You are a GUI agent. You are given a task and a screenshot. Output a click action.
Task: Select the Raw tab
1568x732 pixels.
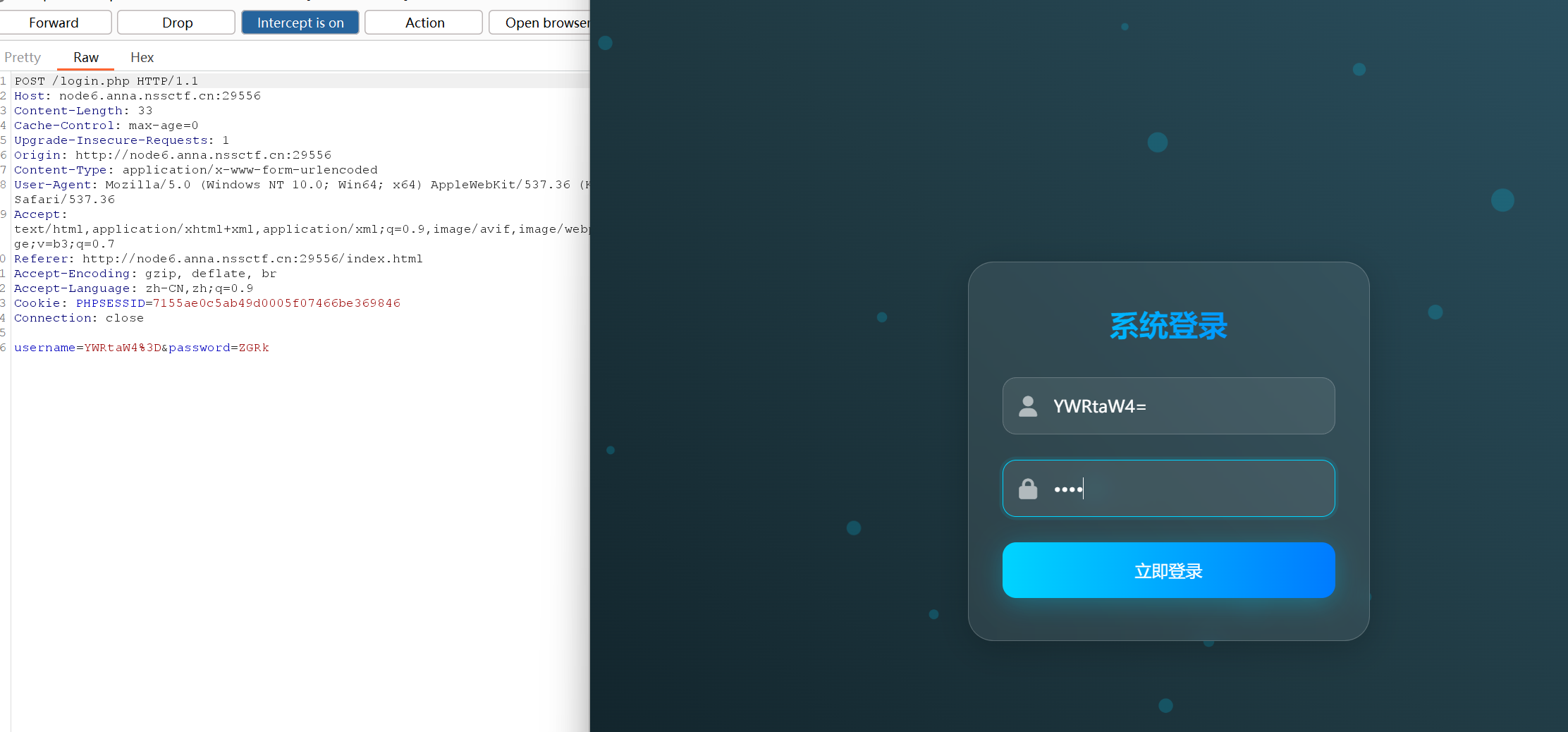[86, 57]
